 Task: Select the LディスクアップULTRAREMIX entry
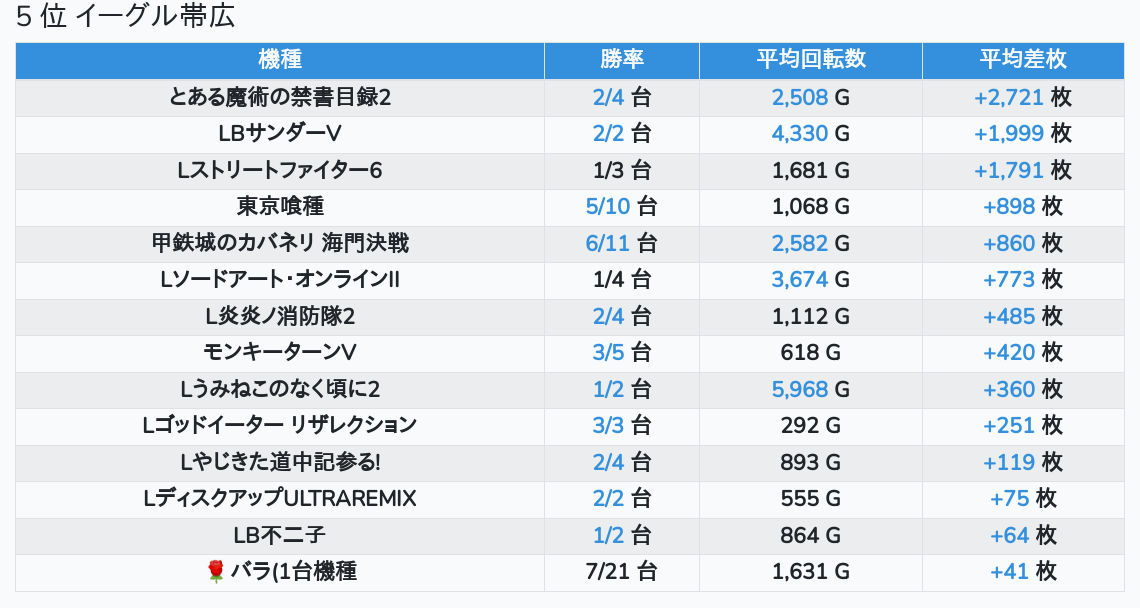pos(280,499)
